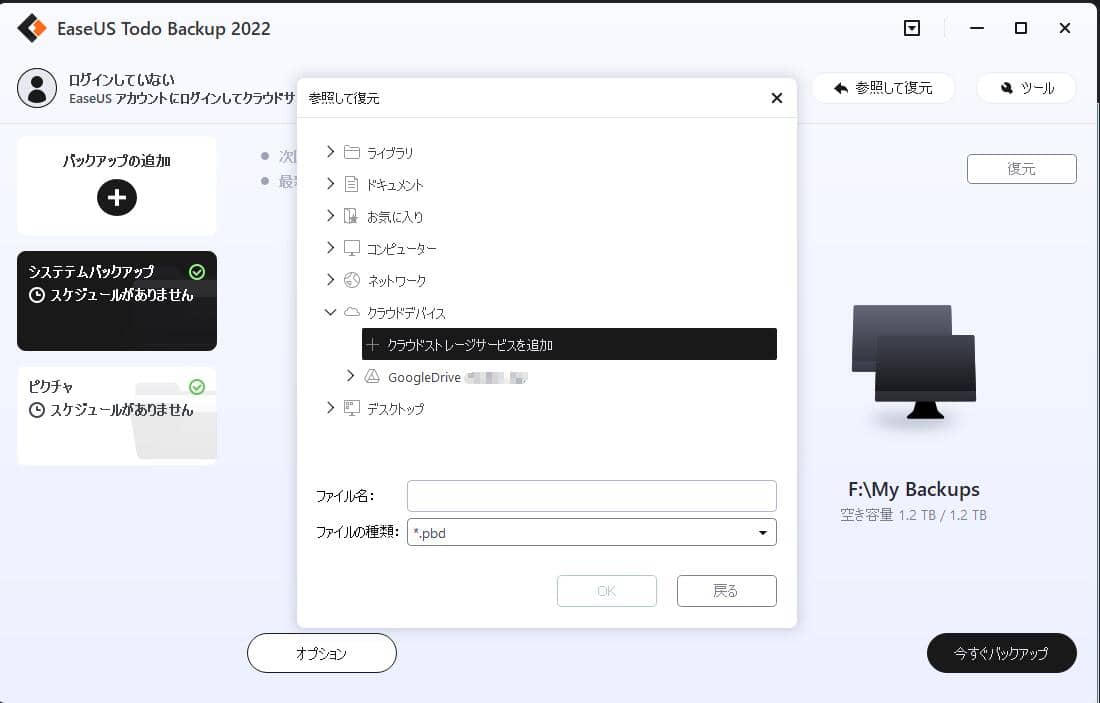The height and width of the screenshot is (703, 1100).
Task: Open the ツール menu button
Action: click(x=1026, y=88)
